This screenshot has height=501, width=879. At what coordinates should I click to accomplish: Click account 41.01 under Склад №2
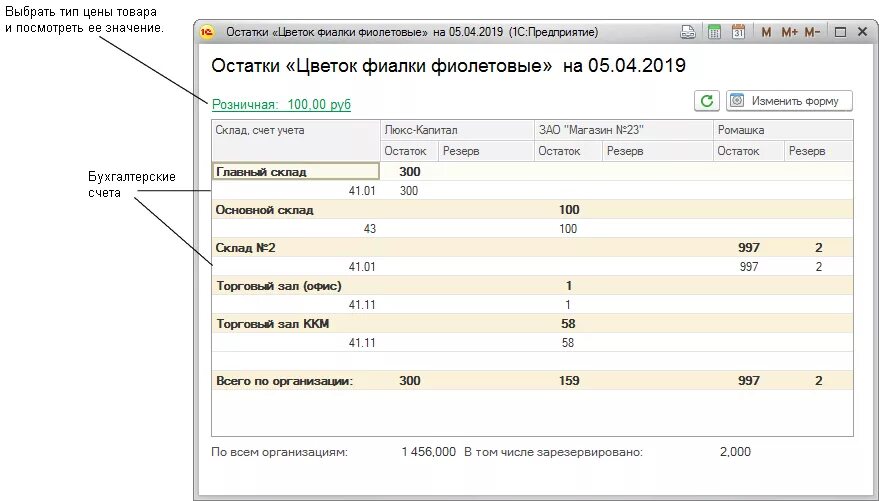362,267
